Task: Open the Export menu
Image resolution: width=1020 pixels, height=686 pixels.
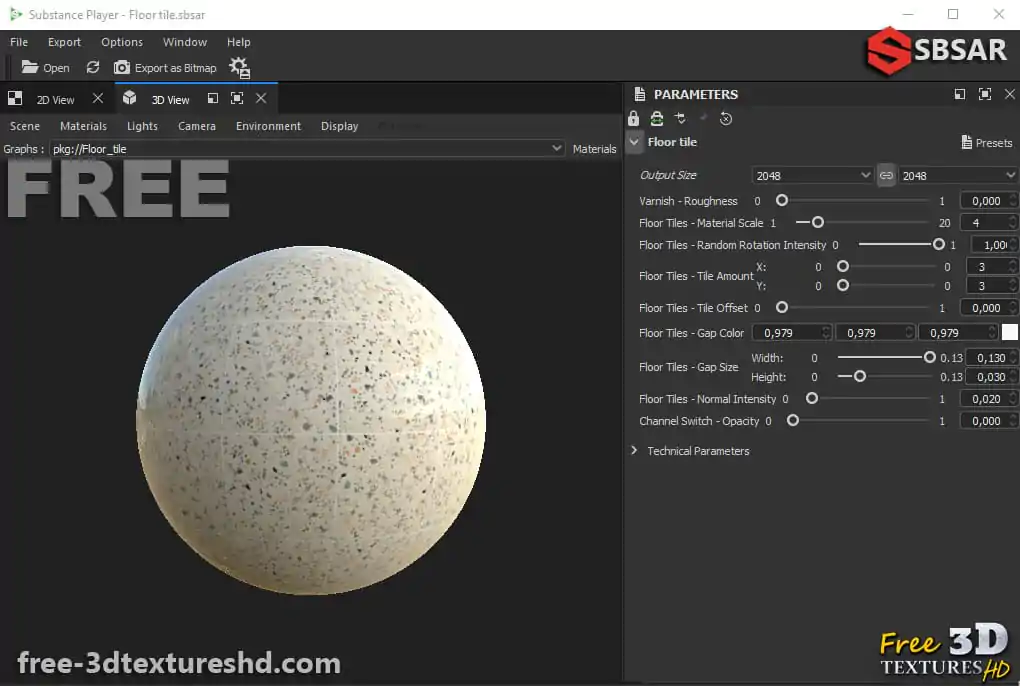Action: 64,42
